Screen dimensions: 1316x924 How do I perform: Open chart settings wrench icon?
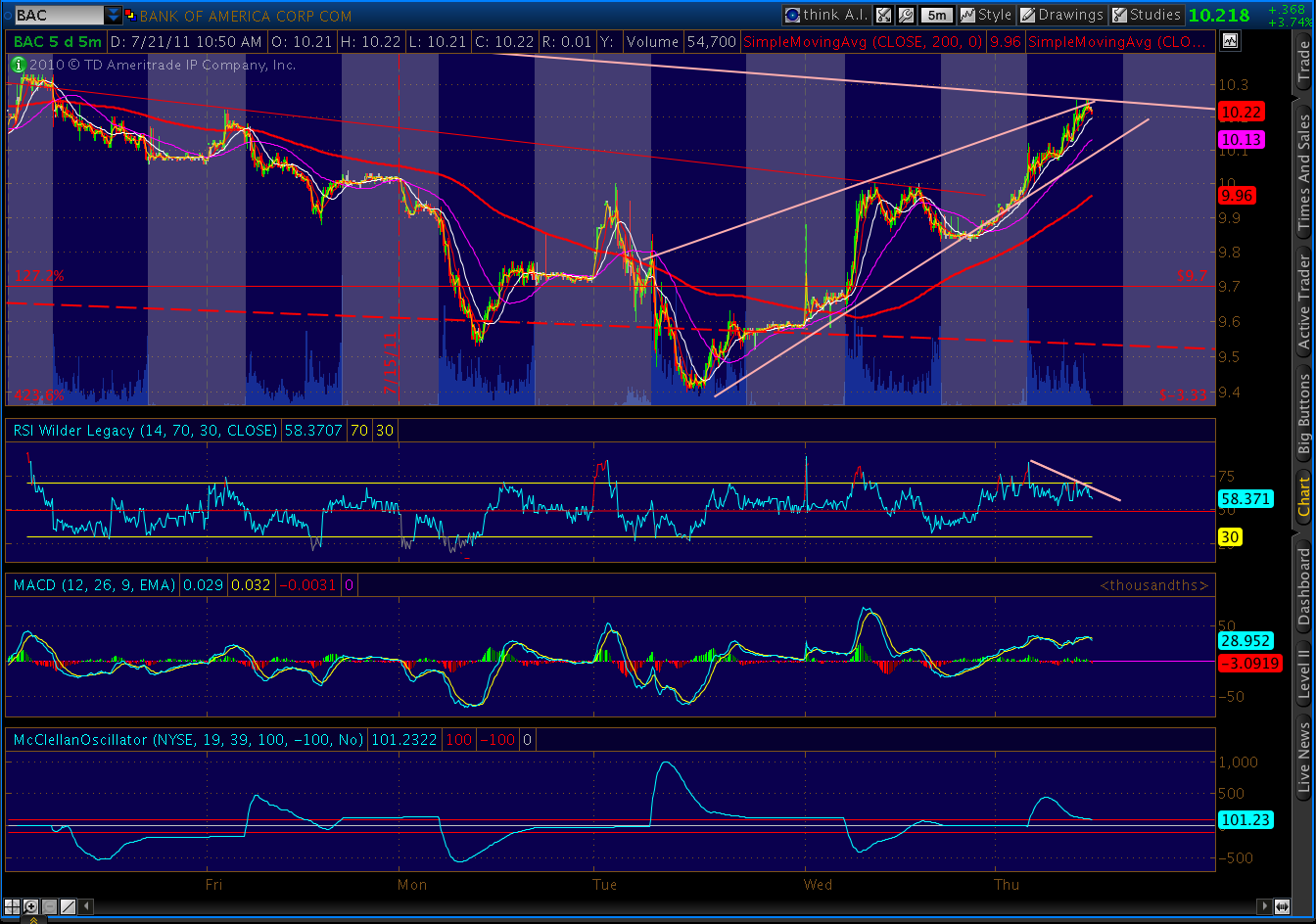click(906, 15)
